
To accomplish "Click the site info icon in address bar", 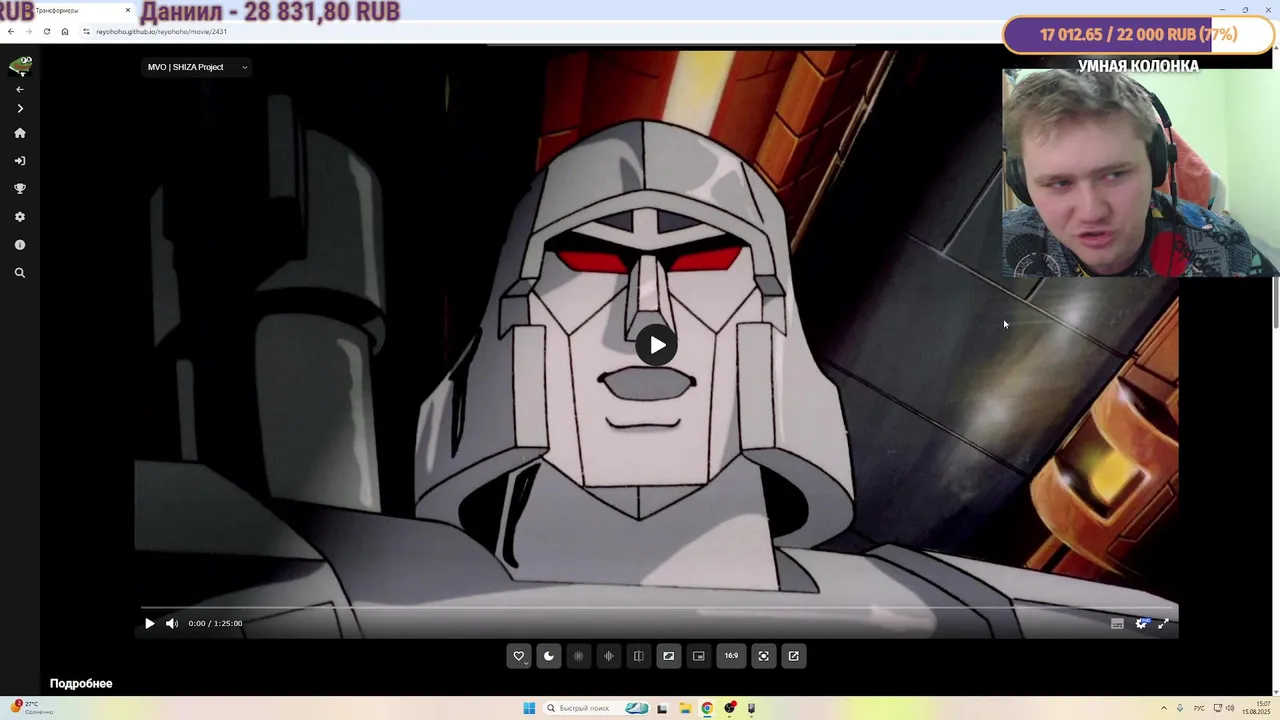I will coord(86,31).
